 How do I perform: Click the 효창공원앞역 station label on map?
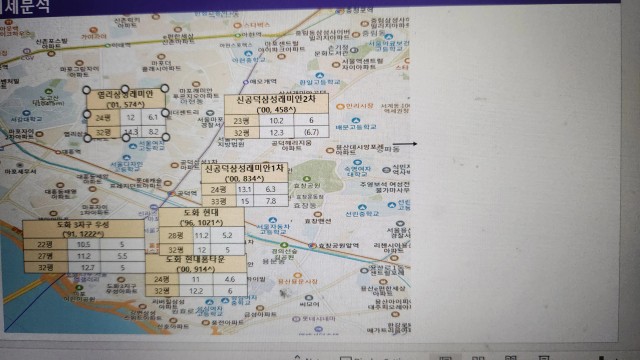pyautogui.click(x=338, y=245)
